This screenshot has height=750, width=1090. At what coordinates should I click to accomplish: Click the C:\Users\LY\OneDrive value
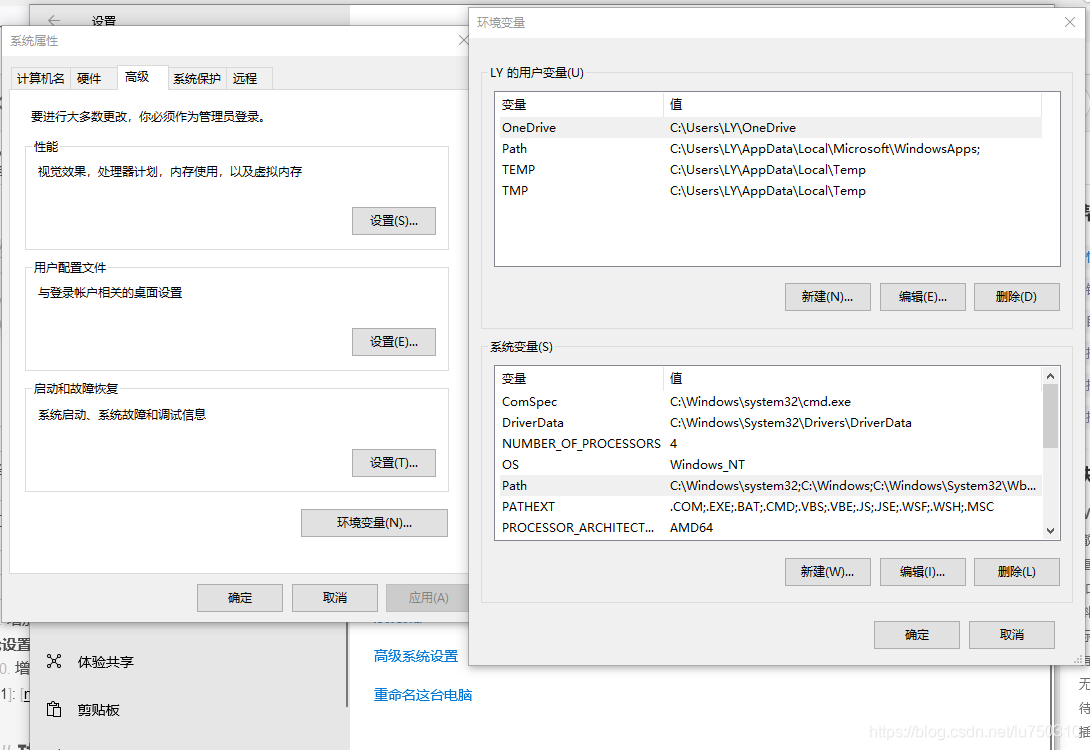click(x=733, y=128)
